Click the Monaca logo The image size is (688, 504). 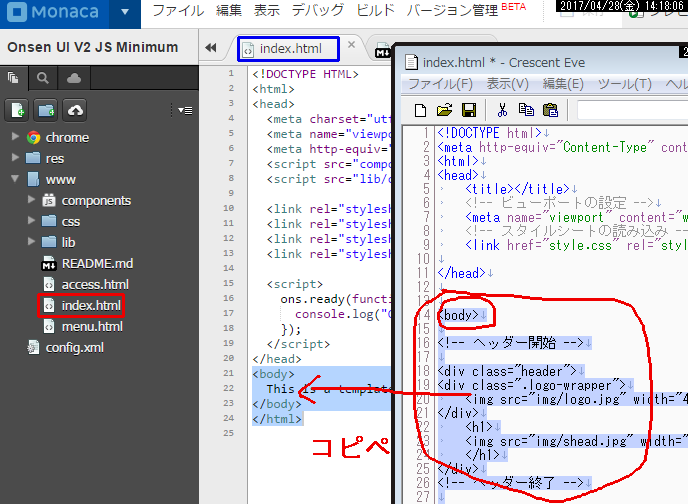(x=54, y=12)
